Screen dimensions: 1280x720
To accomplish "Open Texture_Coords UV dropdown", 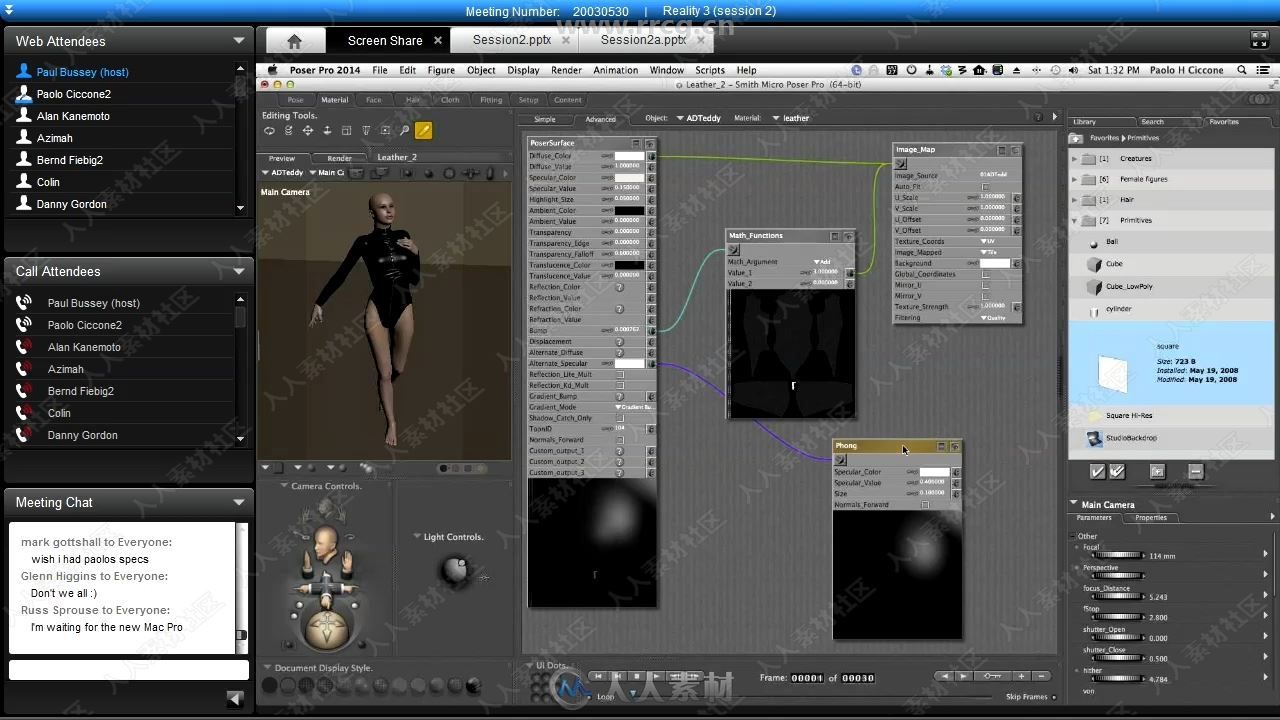I will pyautogui.click(x=988, y=241).
